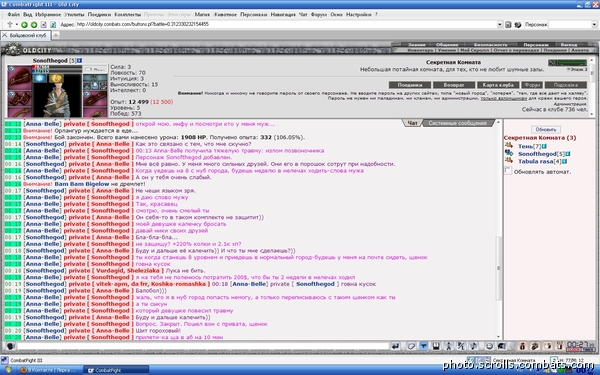Click the page icon with red mark in address toolbar
Viewport: 600px width, 375px height.
pos(43,24)
